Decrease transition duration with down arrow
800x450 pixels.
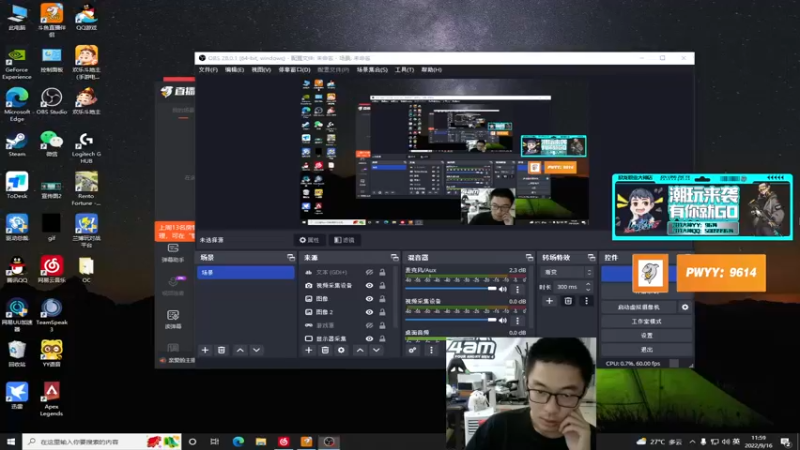click(x=588, y=290)
